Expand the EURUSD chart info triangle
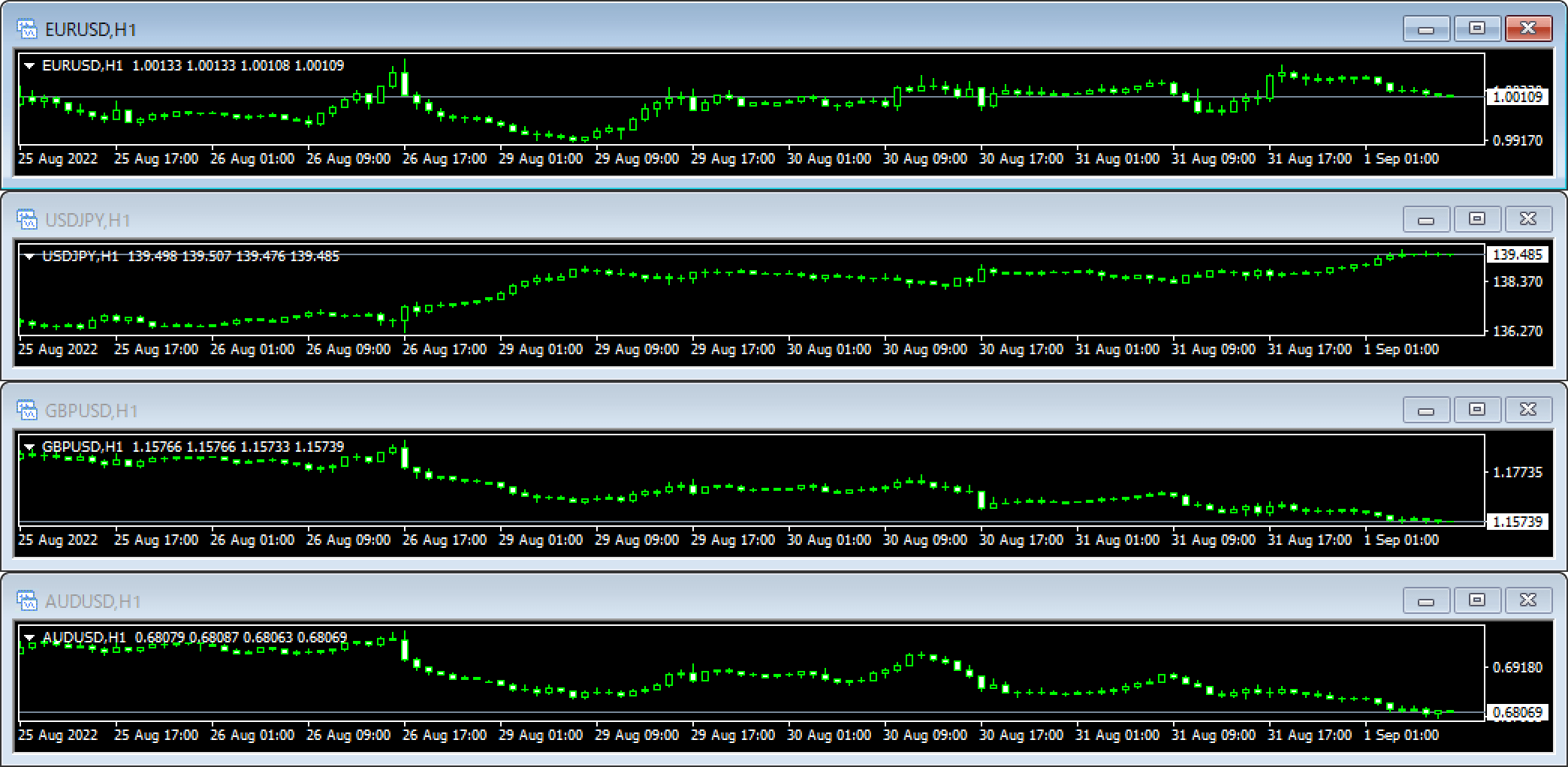This screenshot has width=1568, height=767. 29,66
